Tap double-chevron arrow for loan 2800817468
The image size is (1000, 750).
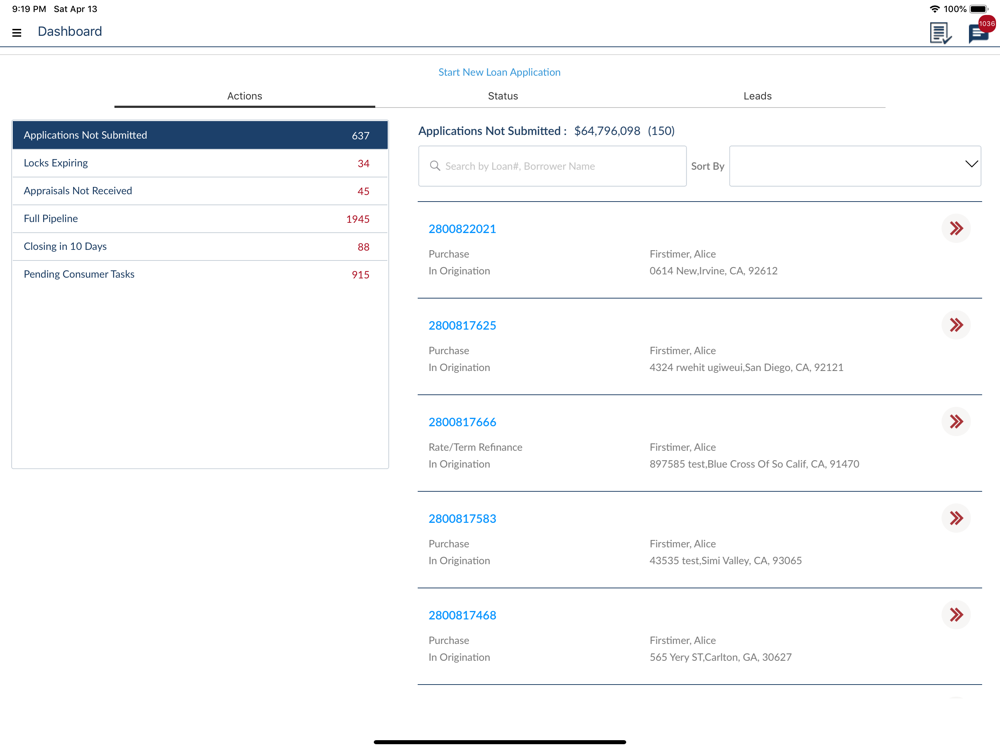tap(956, 615)
